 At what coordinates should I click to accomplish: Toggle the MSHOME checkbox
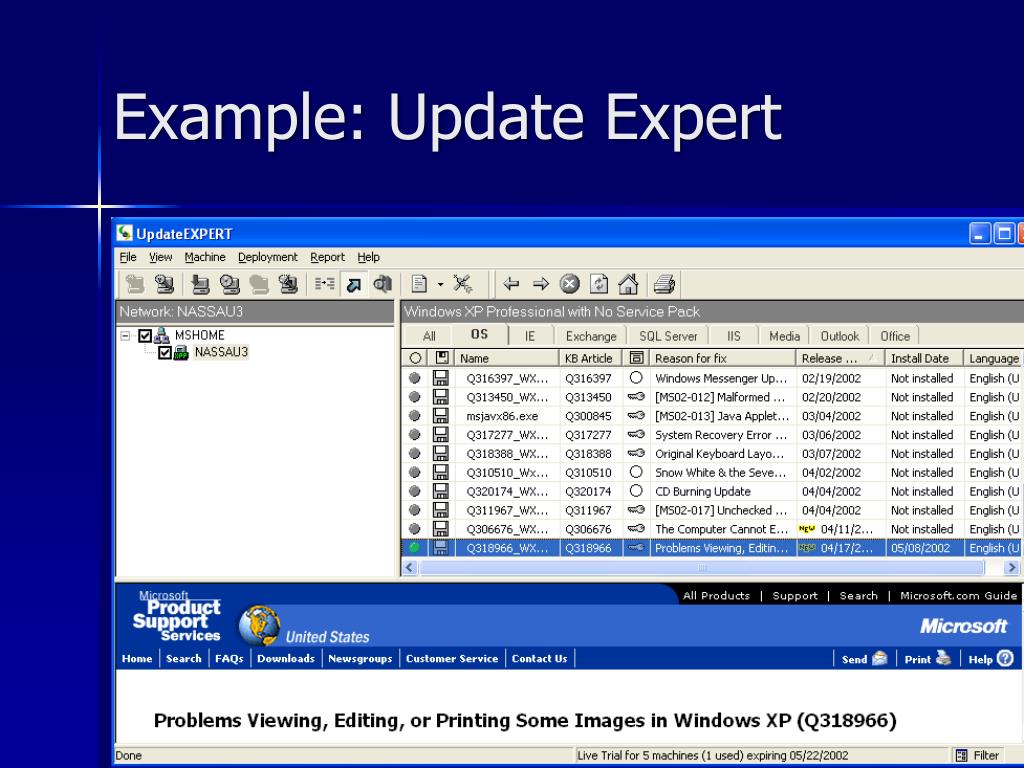tap(145, 336)
